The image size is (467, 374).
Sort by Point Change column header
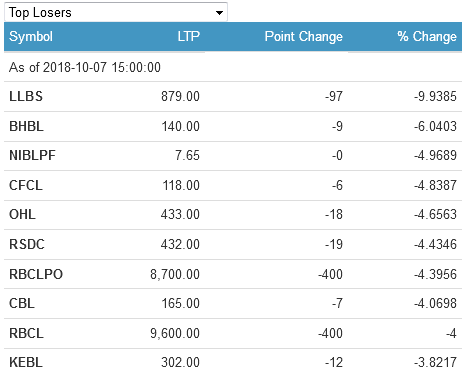[x=303, y=36]
